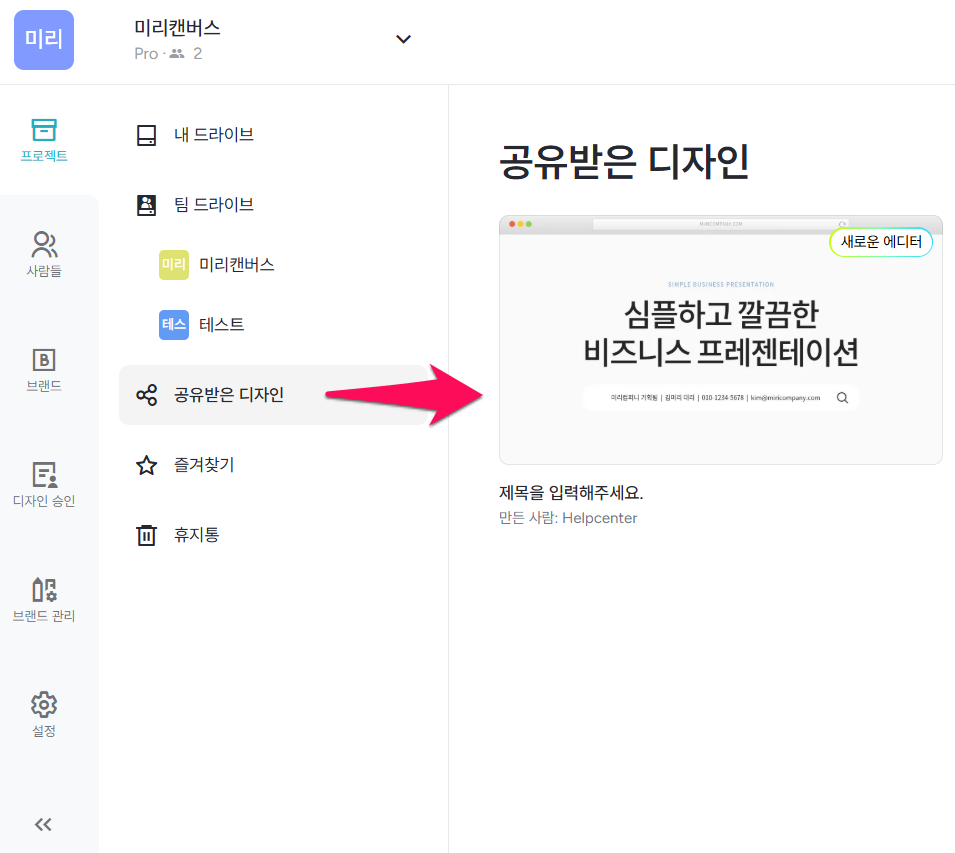Select the 미리 yellow team color badge
Screen dimensions: 955x853
coord(173,264)
